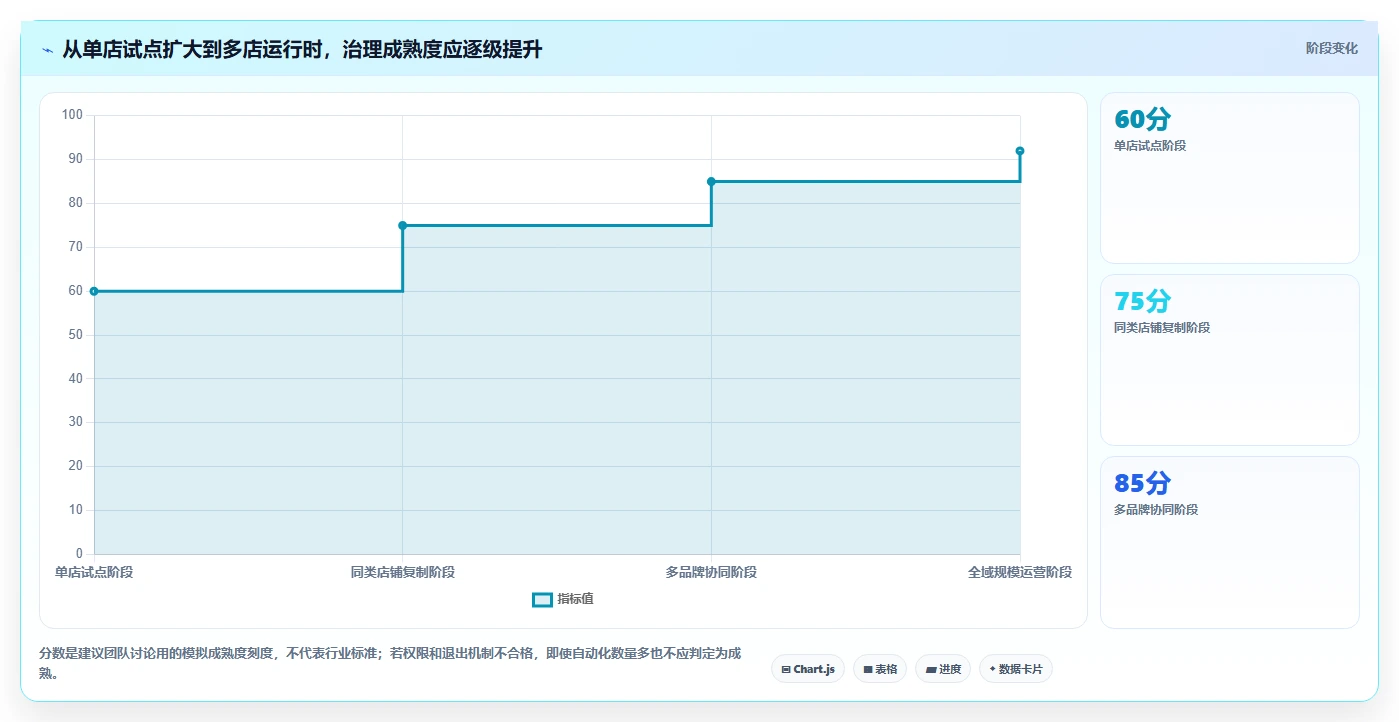Image resolution: width=1399 pixels, height=722 pixels.
Task: Select the Chart.js tag
Action: click(x=808, y=669)
